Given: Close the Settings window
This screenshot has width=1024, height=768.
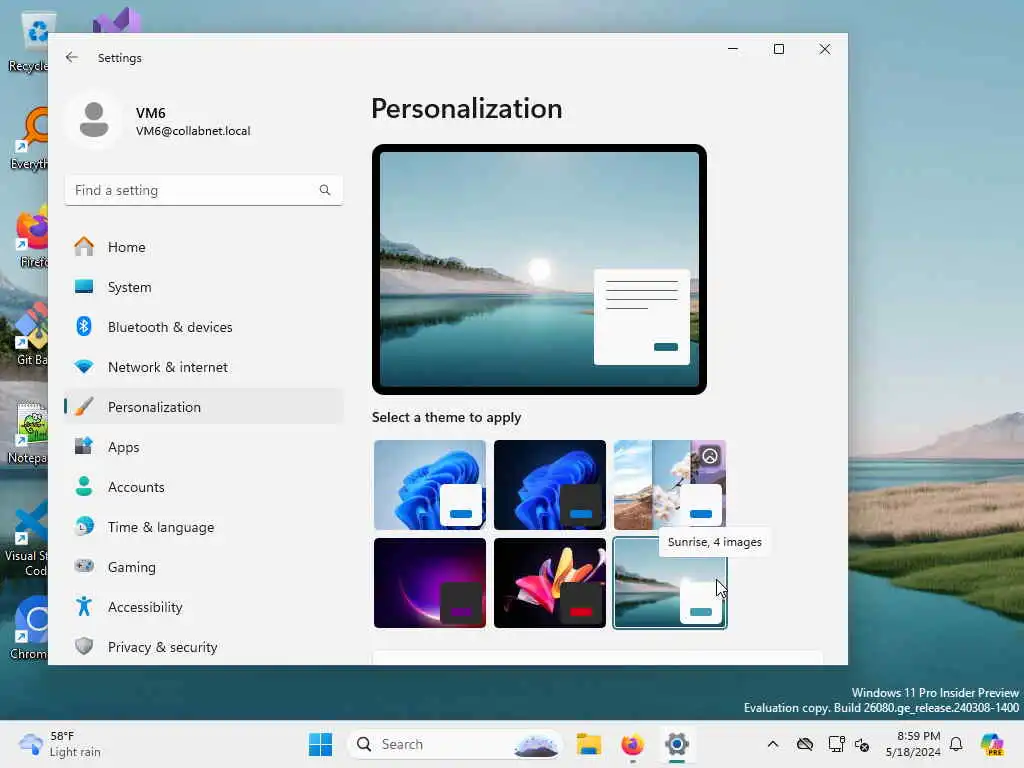Looking at the screenshot, I should [x=825, y=49].
